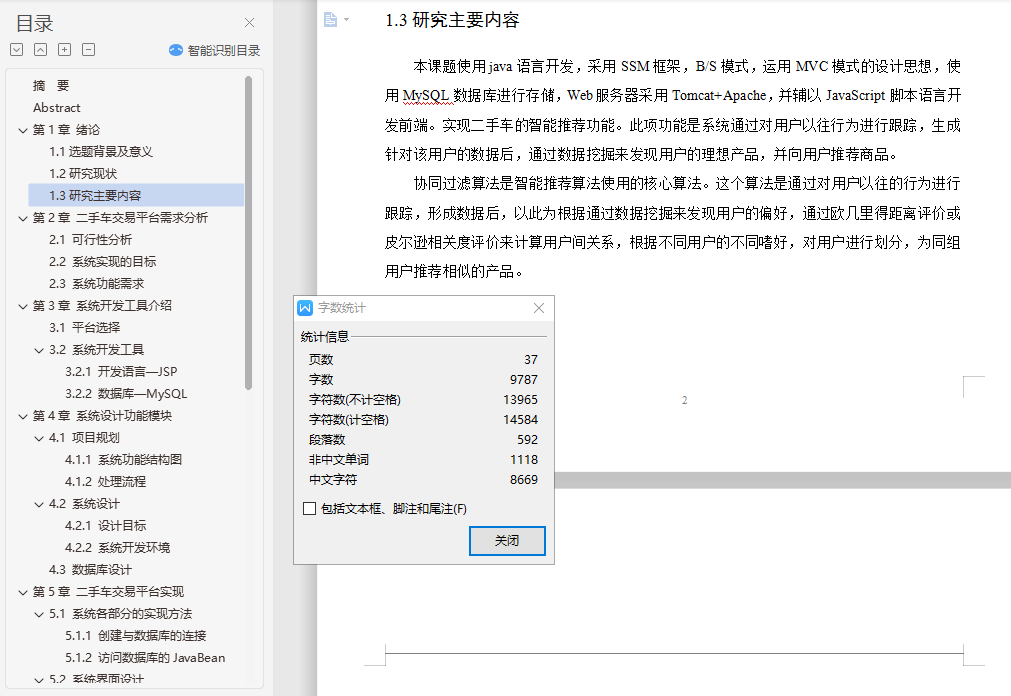Click the 字符数(不计空格) value 13965
This screenshot has height=696, width=1011.
(520, 400)
